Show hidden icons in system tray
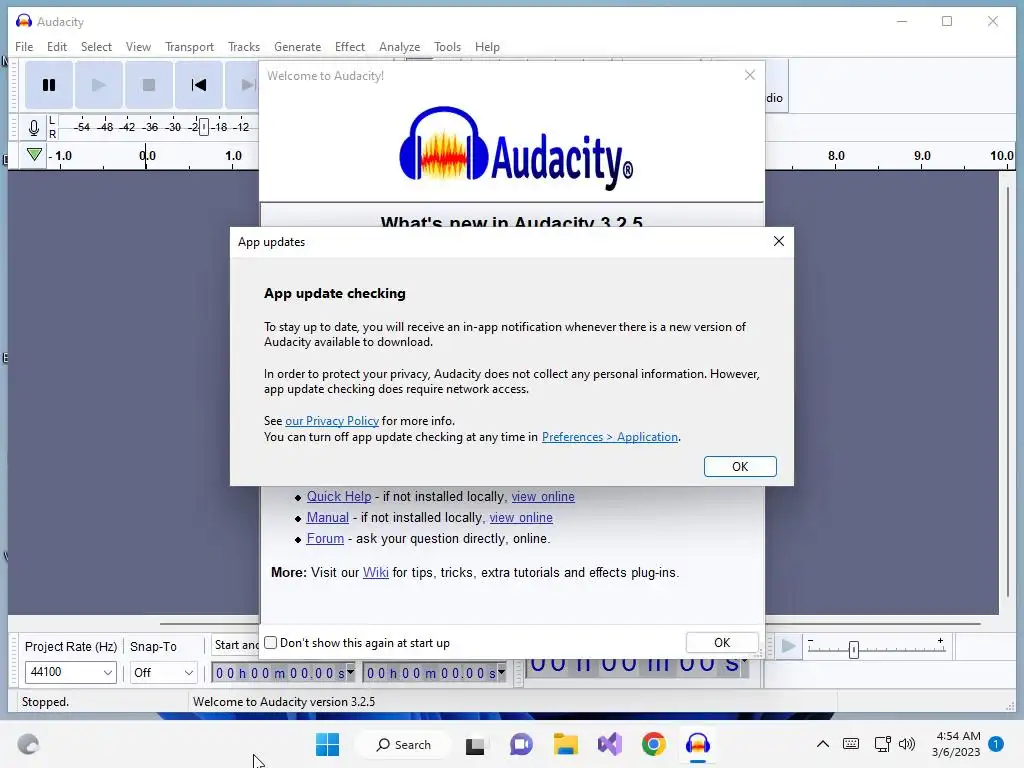This screenshot has height=768, width=1024. pos(823,744)
